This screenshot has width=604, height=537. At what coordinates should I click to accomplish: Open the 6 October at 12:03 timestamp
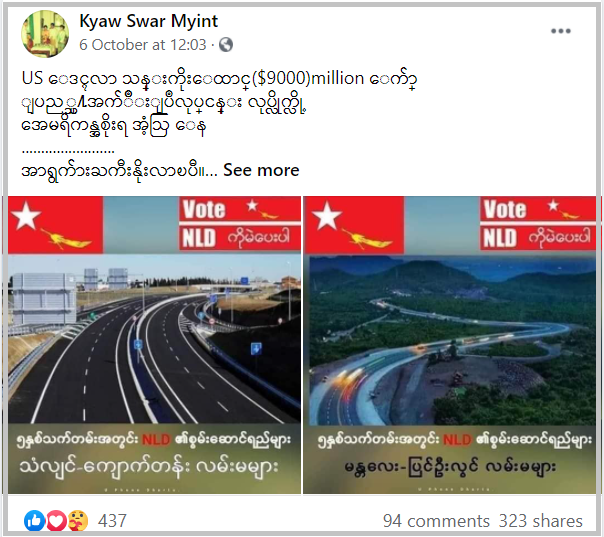coord(143,45)
